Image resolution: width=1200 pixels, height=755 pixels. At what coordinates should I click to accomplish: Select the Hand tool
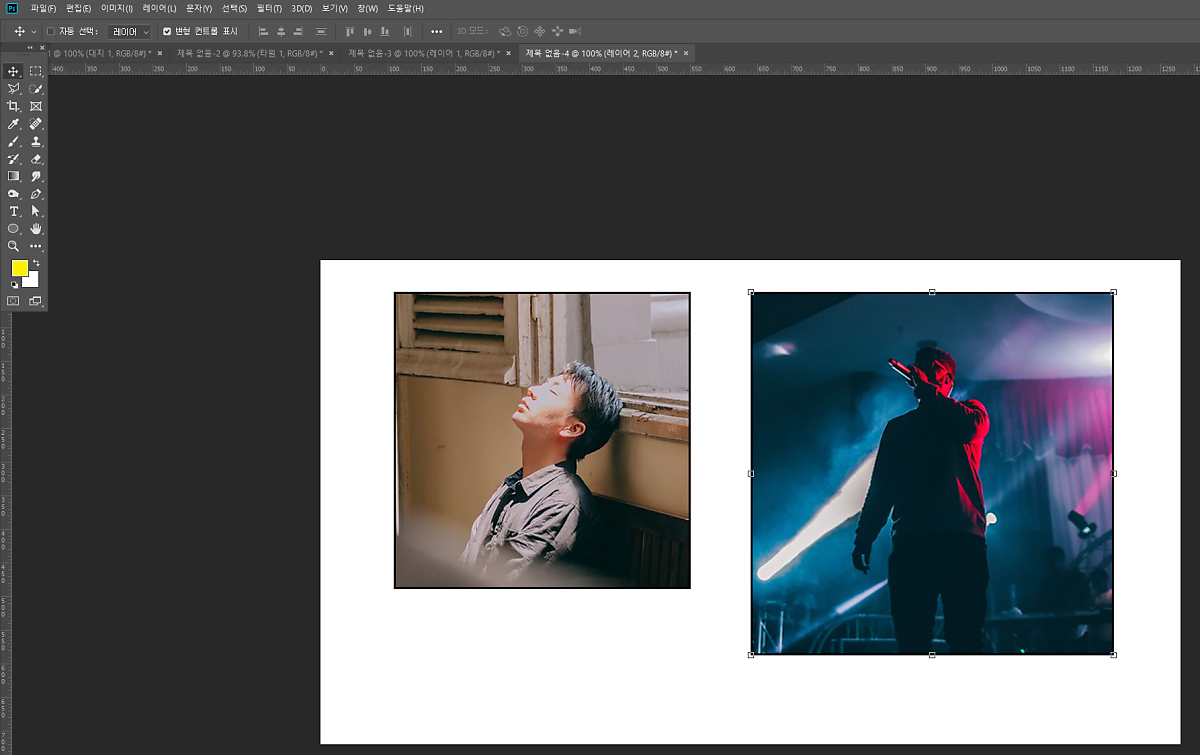(36, 229)
